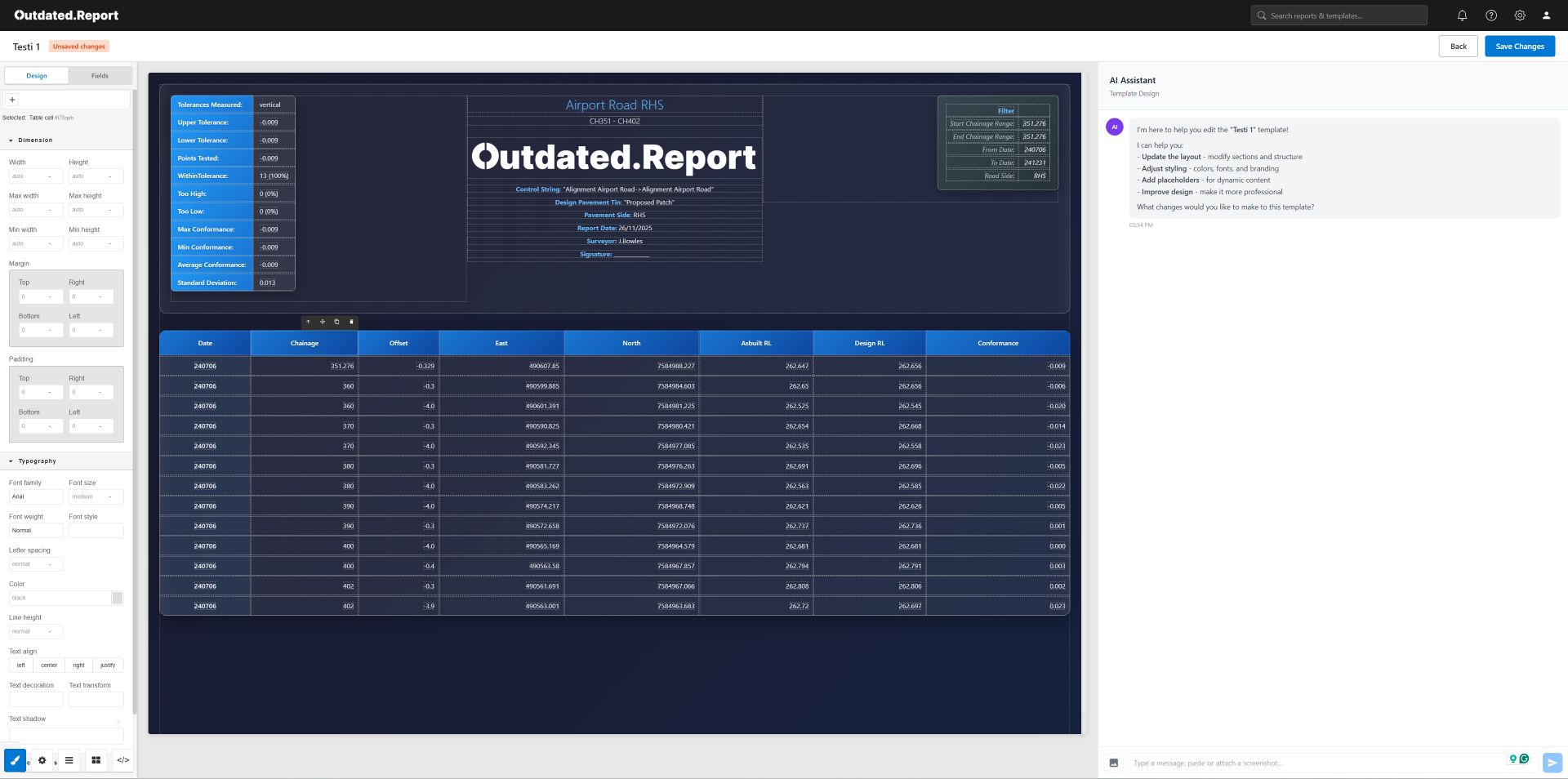Screen dimensions: 1568x779
Task: Attach an image in the AI Assistant chat
Action: click(x=1114, y=763)
